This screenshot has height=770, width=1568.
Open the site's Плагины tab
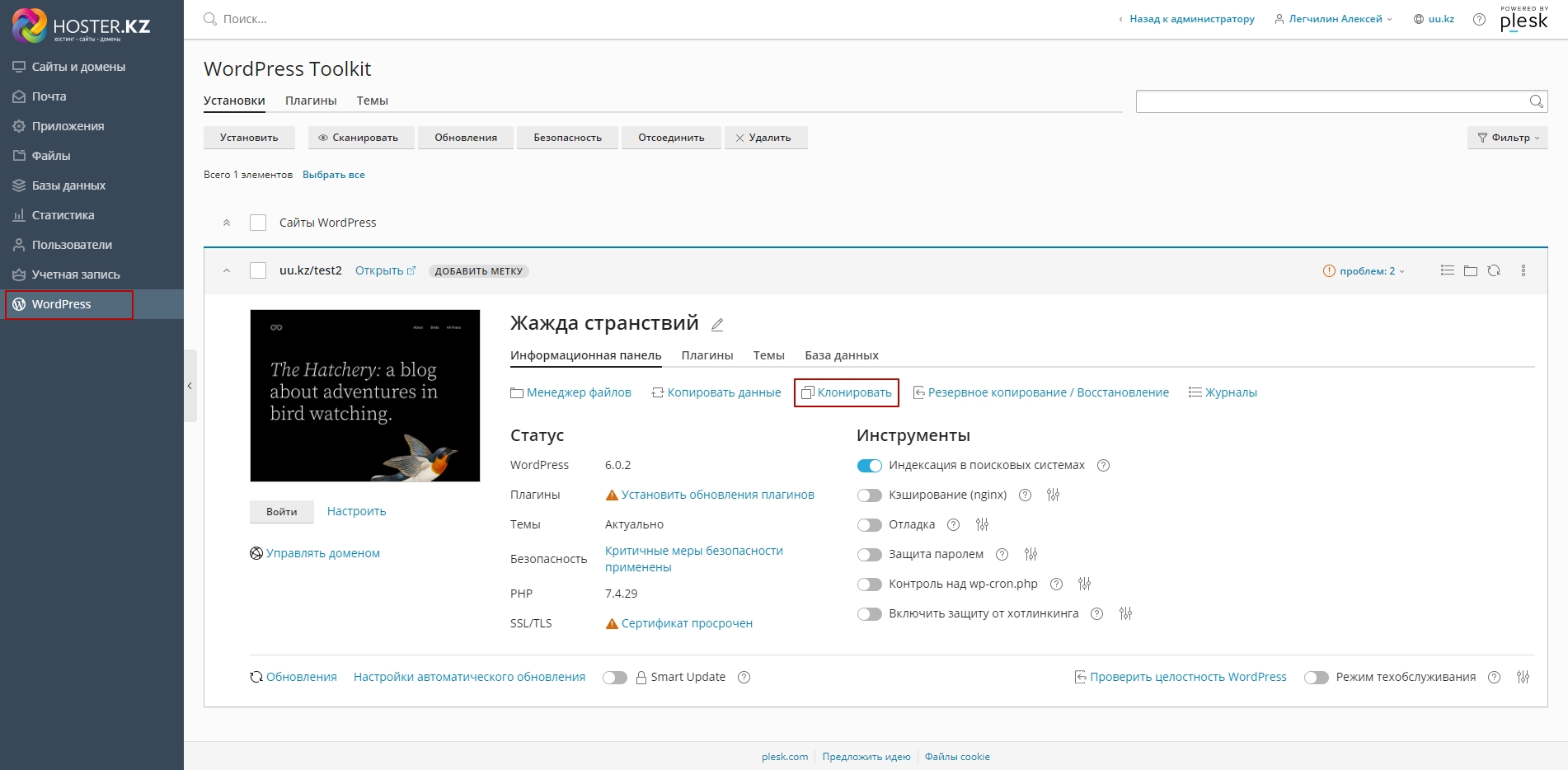tap(707, 355)
